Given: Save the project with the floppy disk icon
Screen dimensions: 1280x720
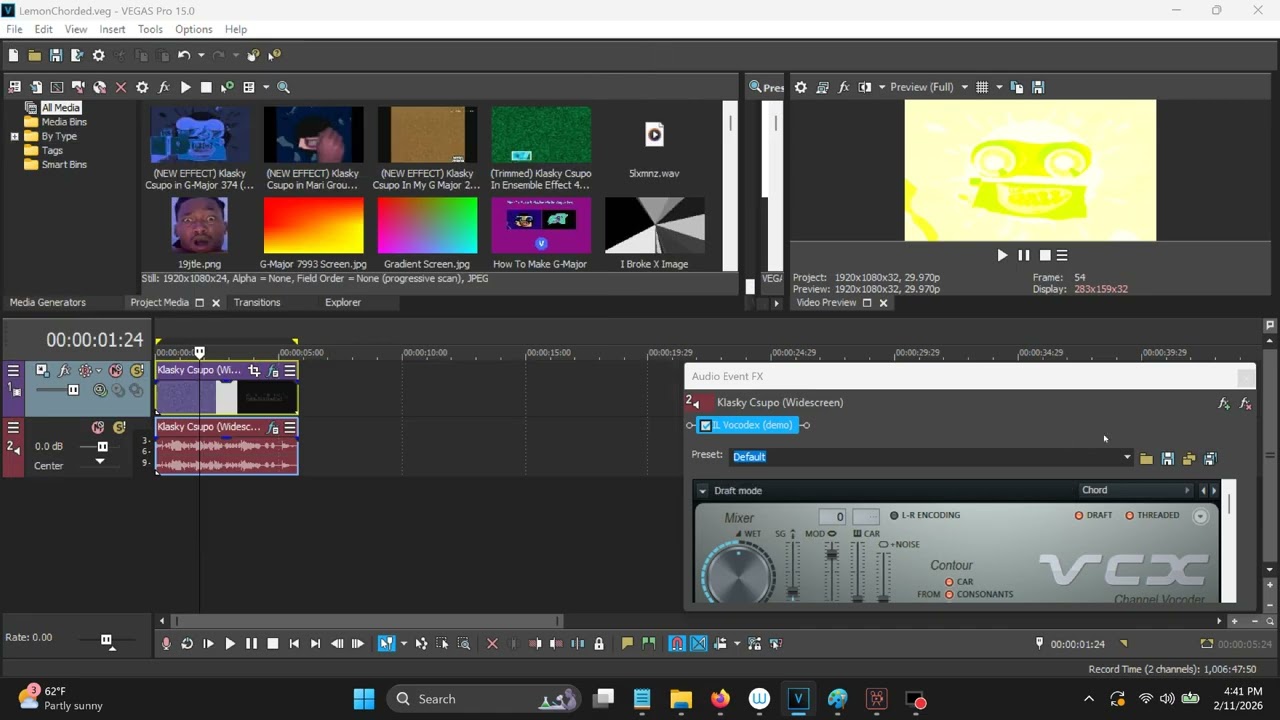Looking at the screenshot, I should (x=56, y=56).
